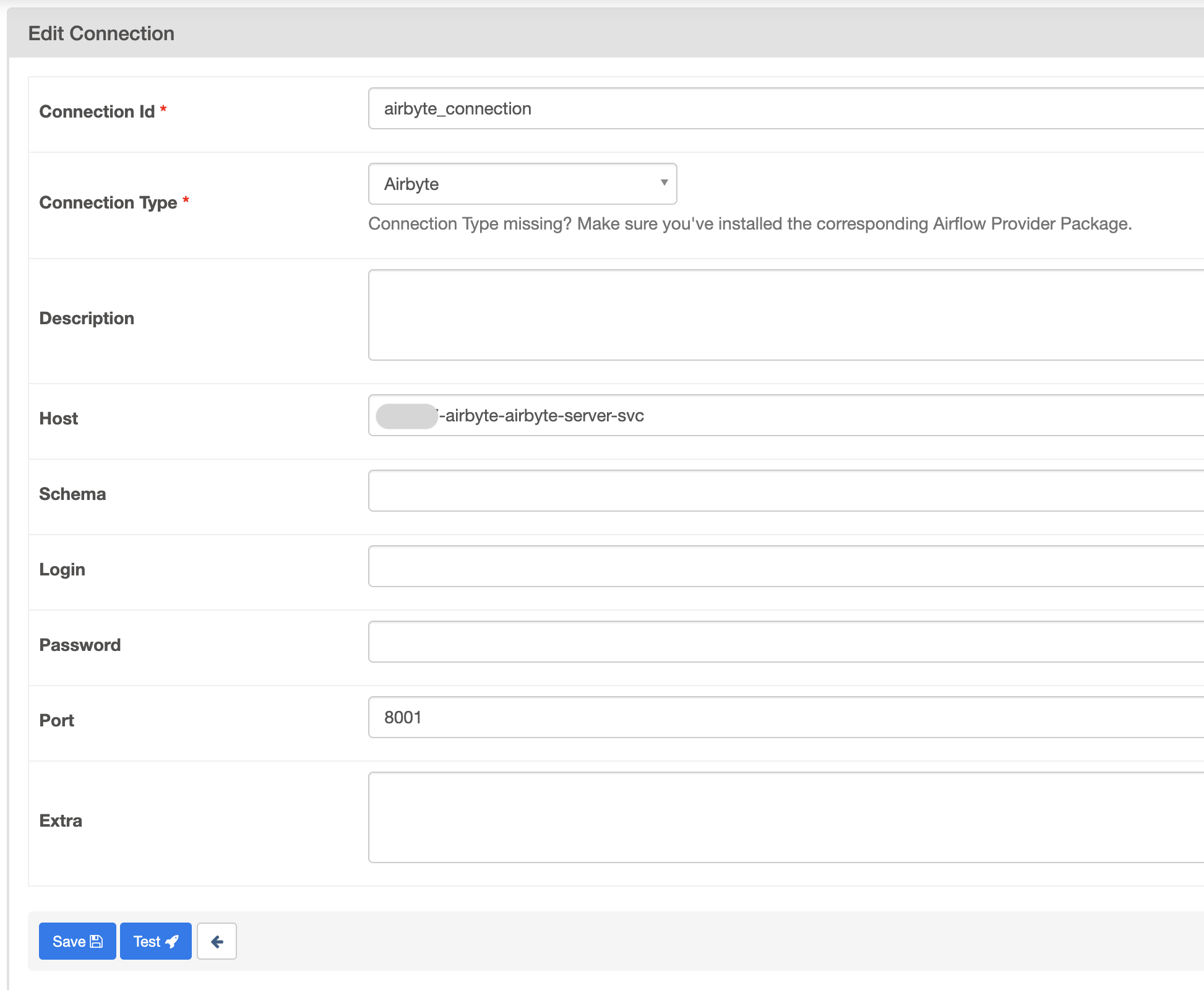Save the connection

point(77,941)
